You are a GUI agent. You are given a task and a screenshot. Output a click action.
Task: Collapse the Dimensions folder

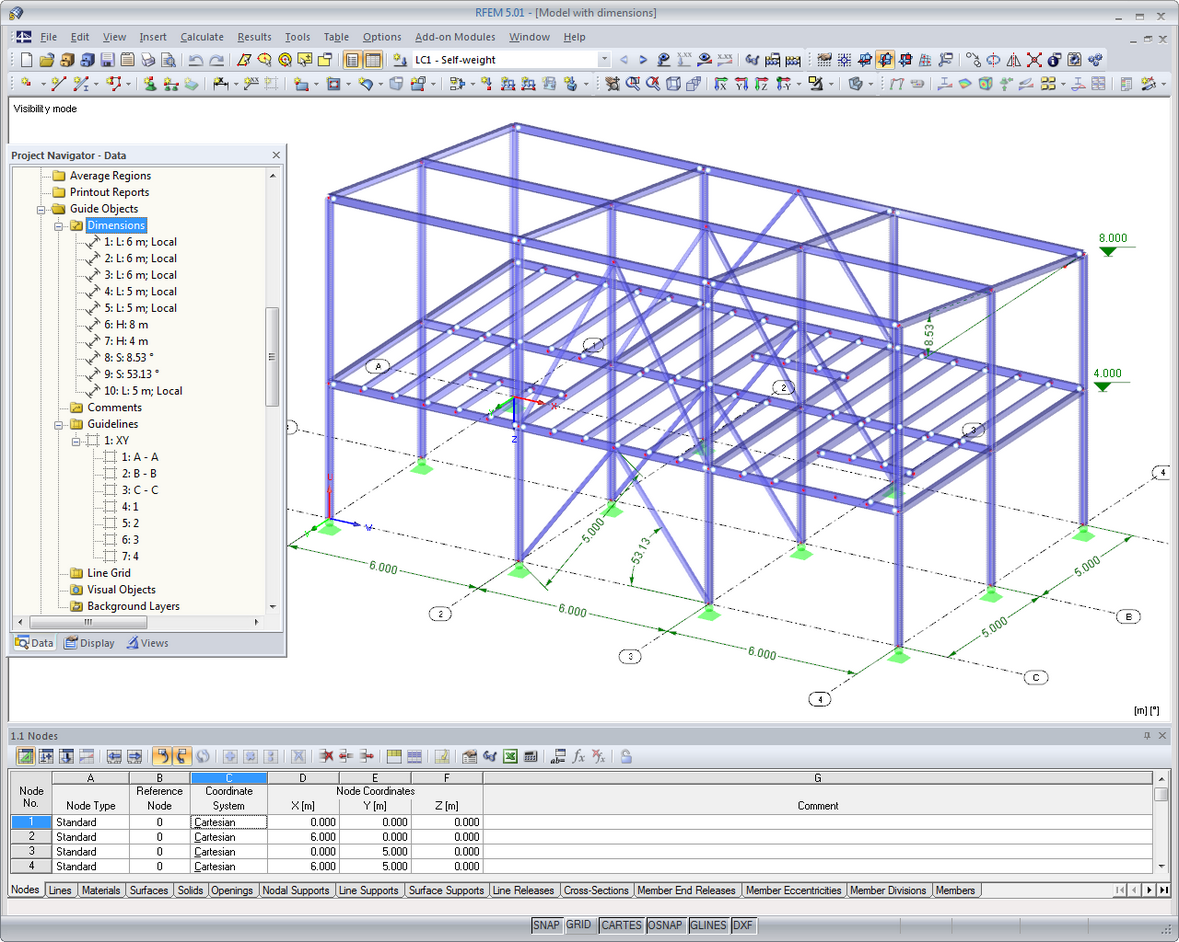59,226
